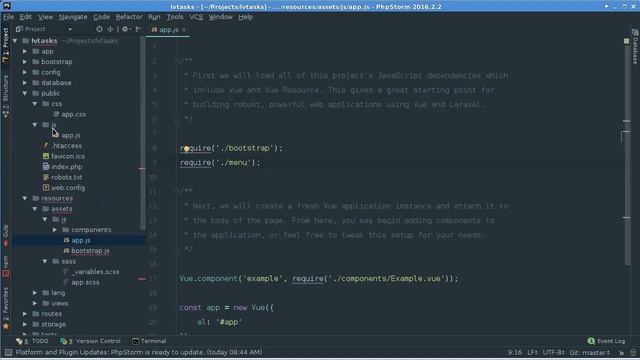The width and height of the screenshot is (640, 360).
Task: Toggle the Database tool window on right edge
Action: (635, 47)
